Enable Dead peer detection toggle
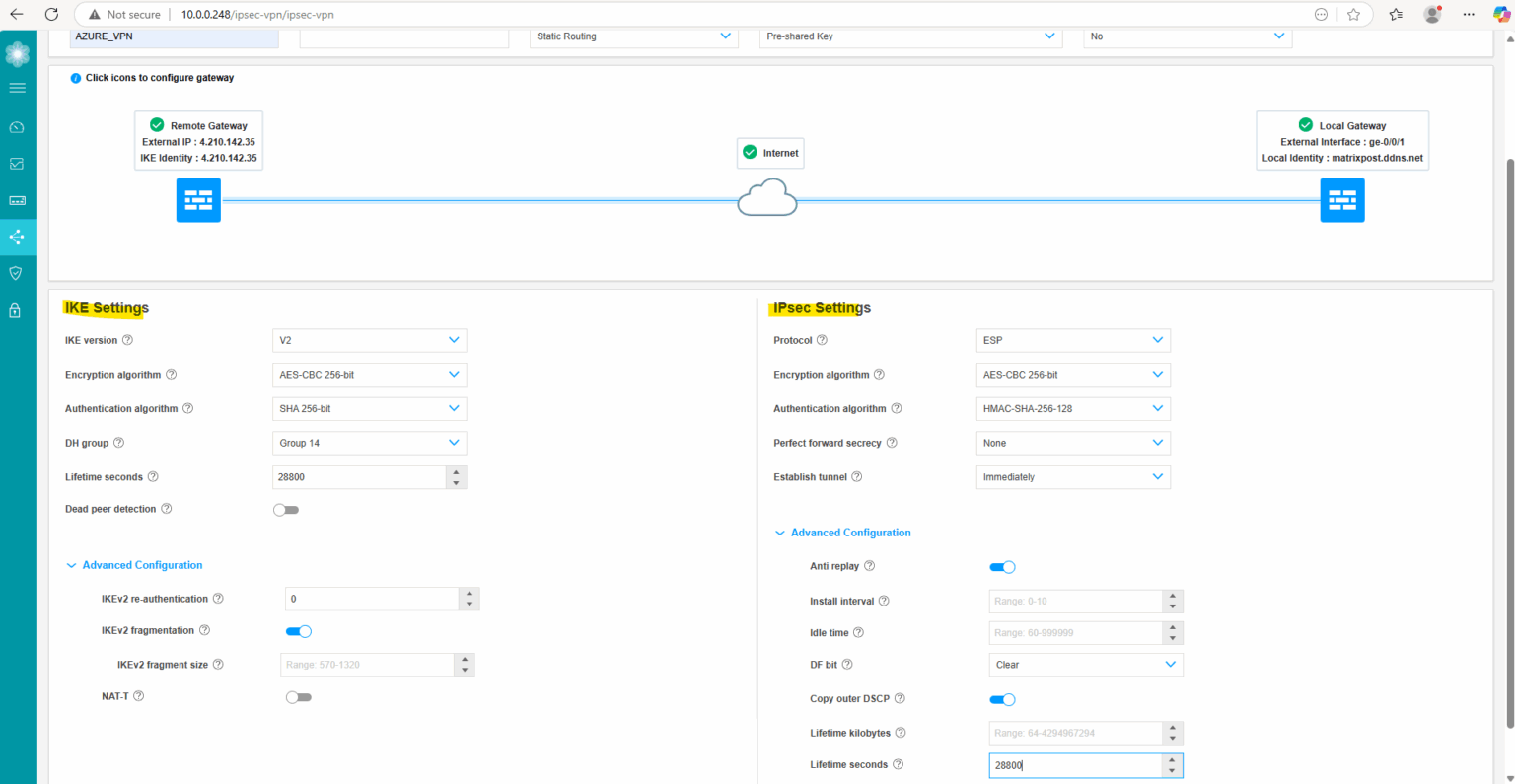 click(286, 509)
